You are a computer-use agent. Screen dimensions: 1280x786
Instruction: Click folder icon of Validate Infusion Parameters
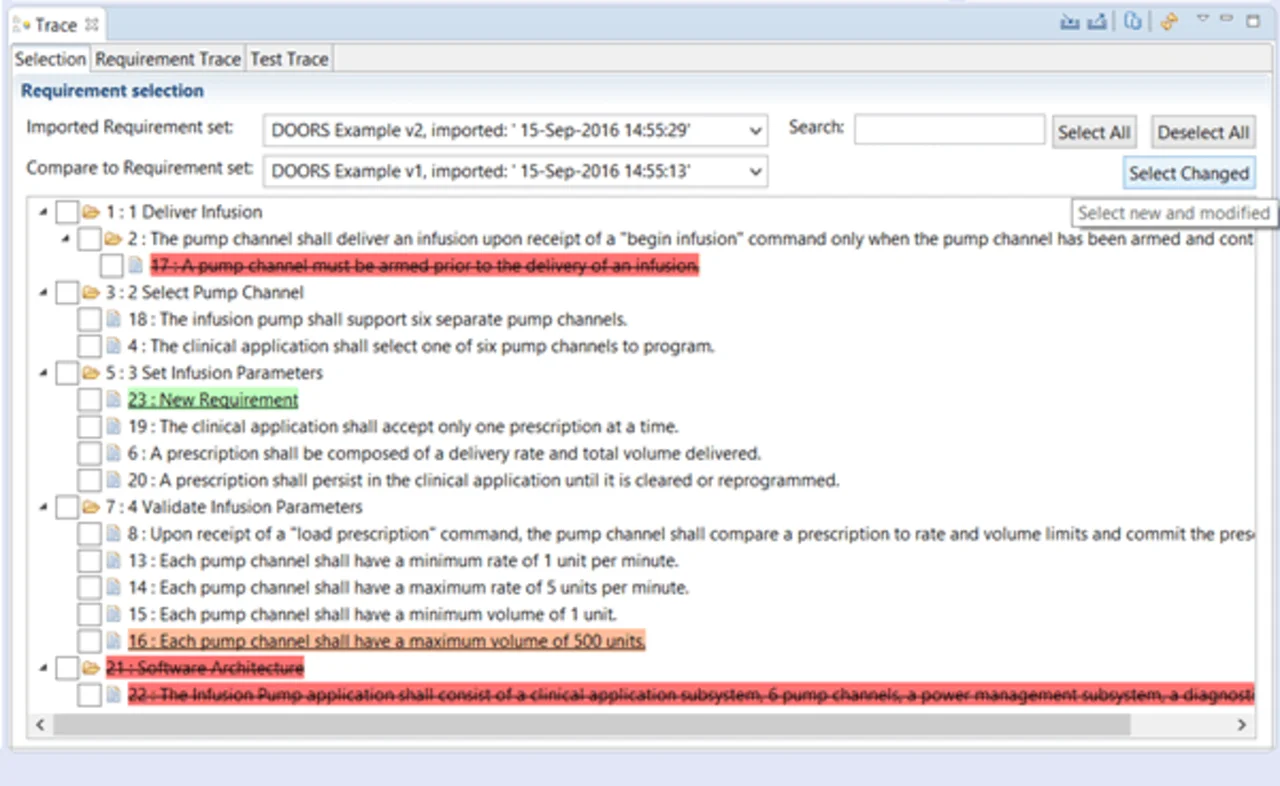coord(91,507)
